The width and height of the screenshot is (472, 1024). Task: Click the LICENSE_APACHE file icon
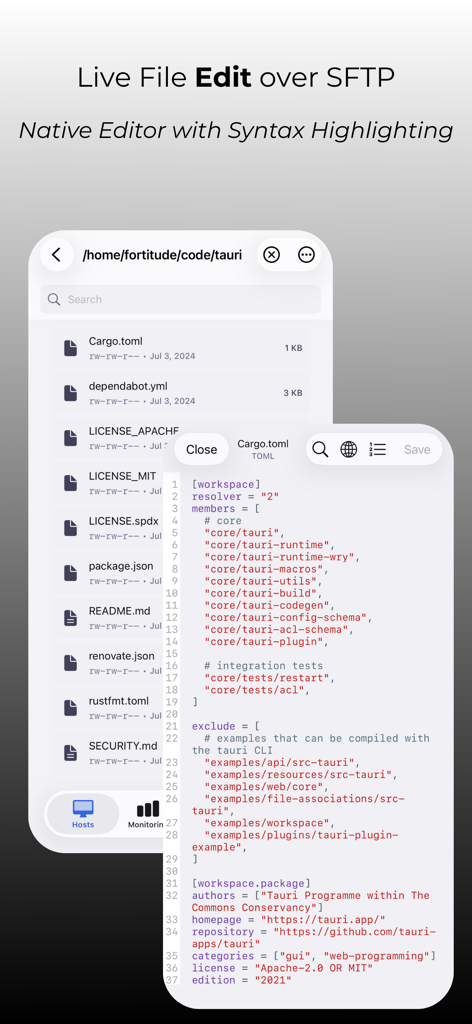point(71,438)
